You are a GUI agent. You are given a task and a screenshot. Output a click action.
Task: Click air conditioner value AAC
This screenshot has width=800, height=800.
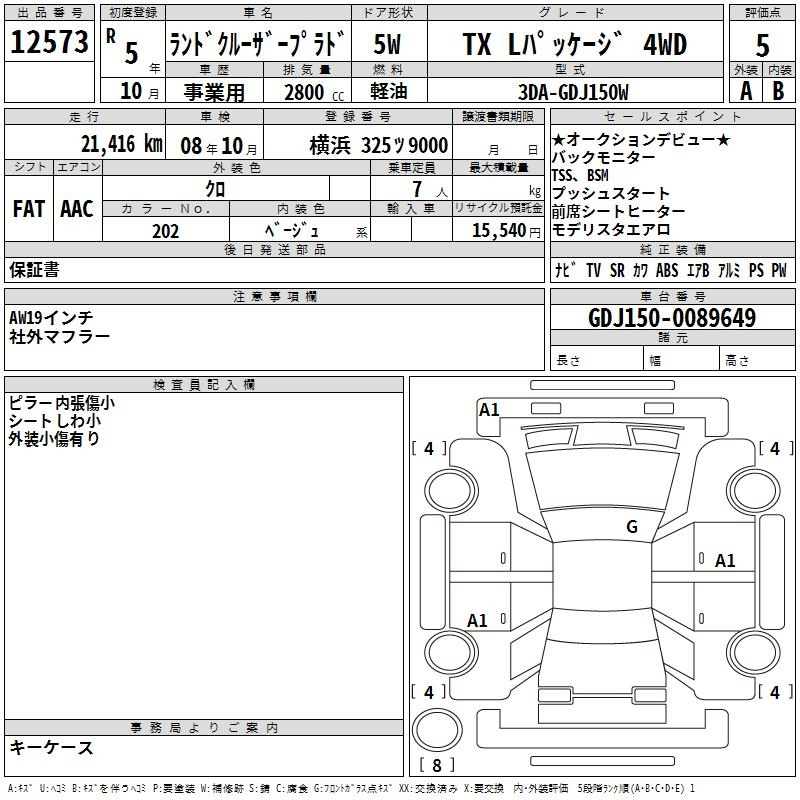click(77, 209)
